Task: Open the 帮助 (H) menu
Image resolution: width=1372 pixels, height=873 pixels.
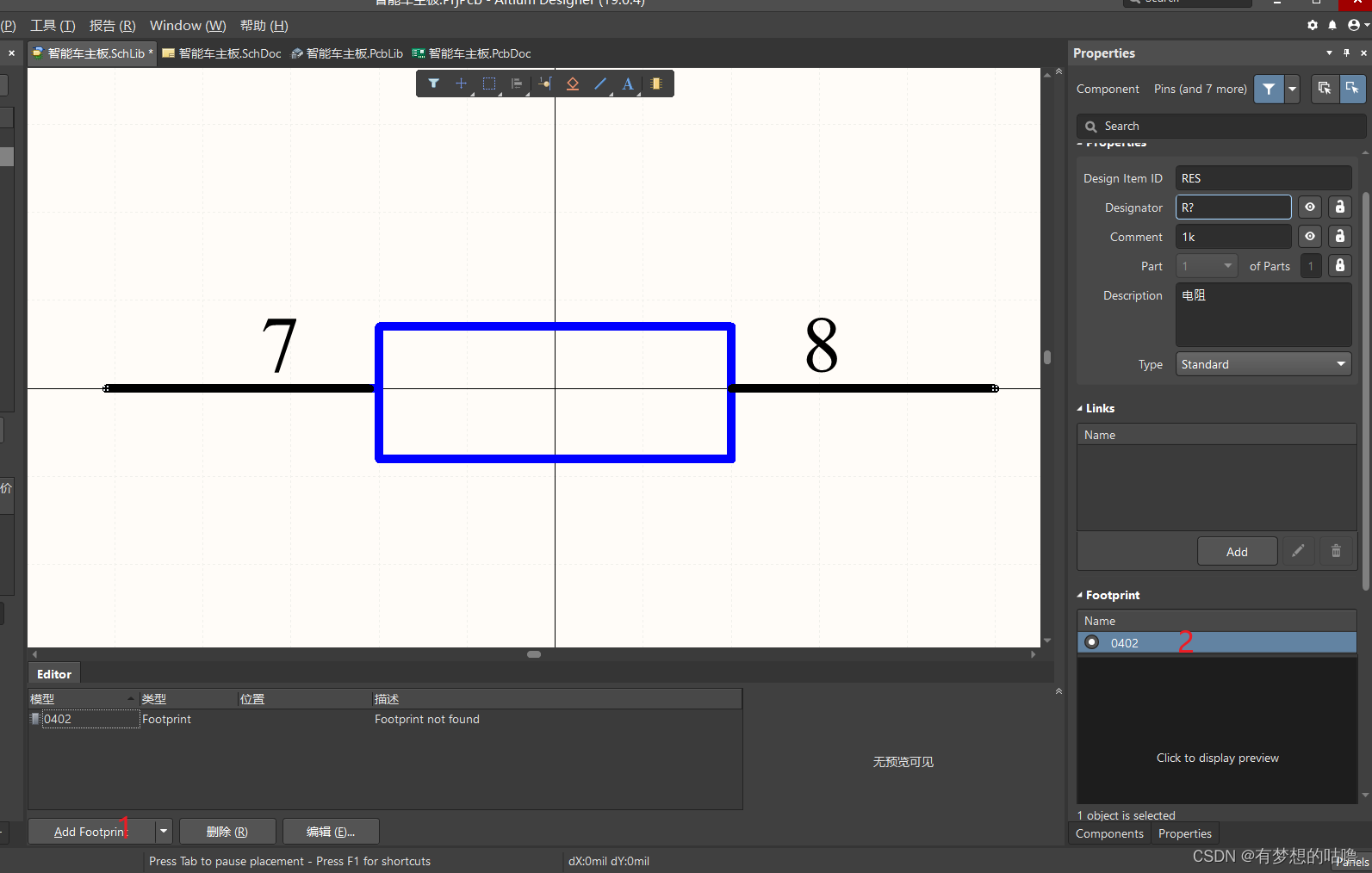Action: (x=264, y=25)
